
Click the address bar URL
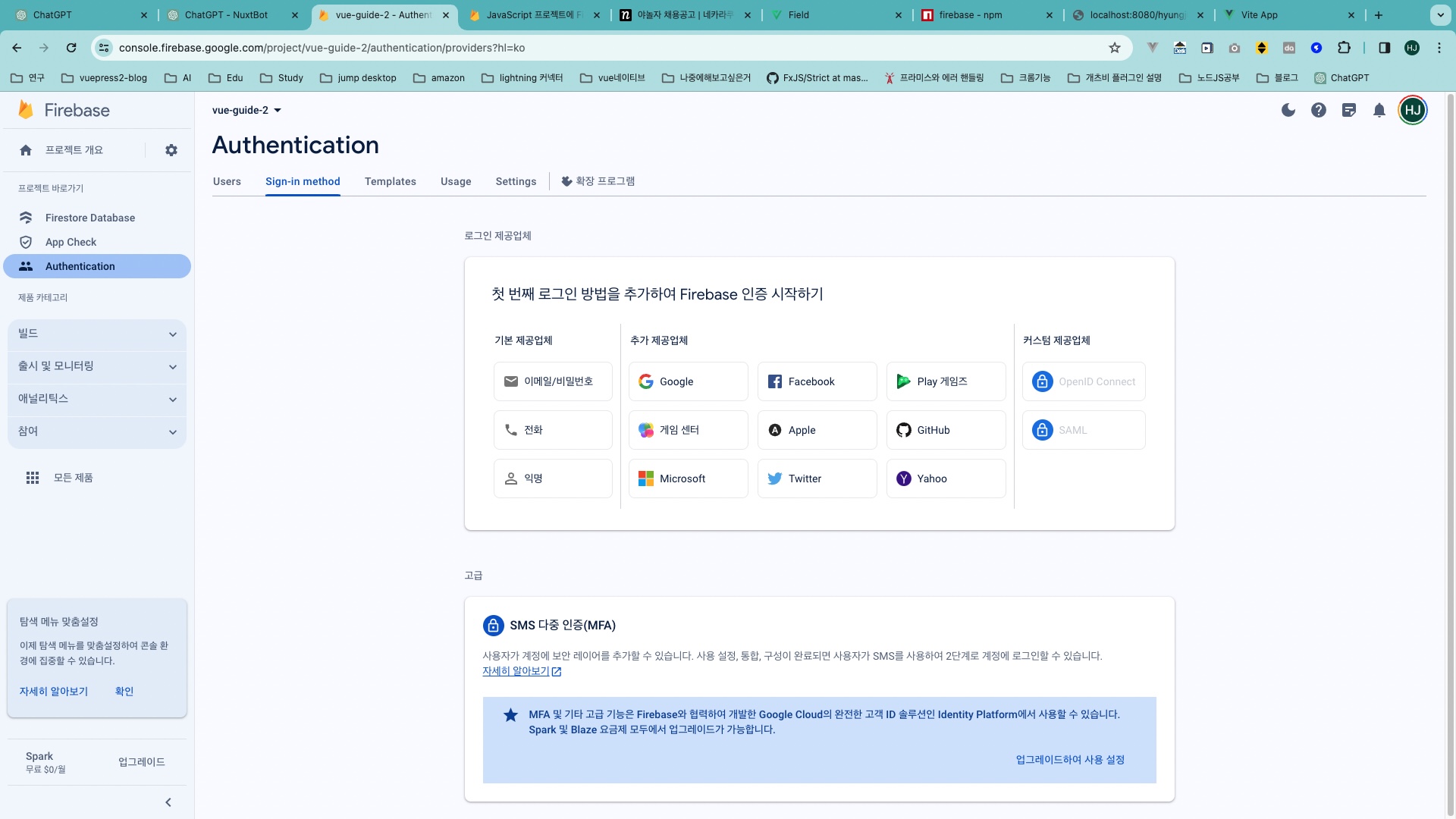pyautogui.click(x=322, y=48)
